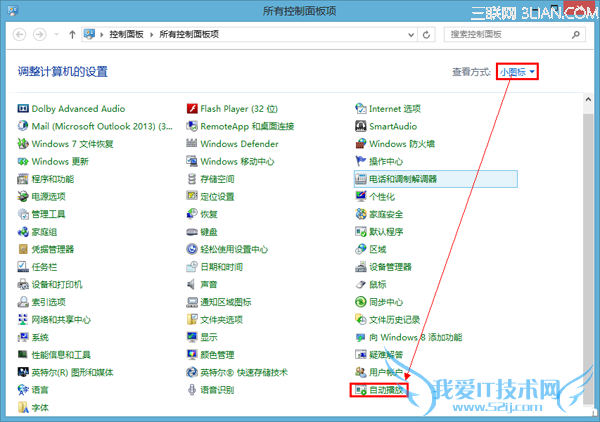The image size is (600, 422).
Task: Open the 个性化 link
Action: [382, 197]
